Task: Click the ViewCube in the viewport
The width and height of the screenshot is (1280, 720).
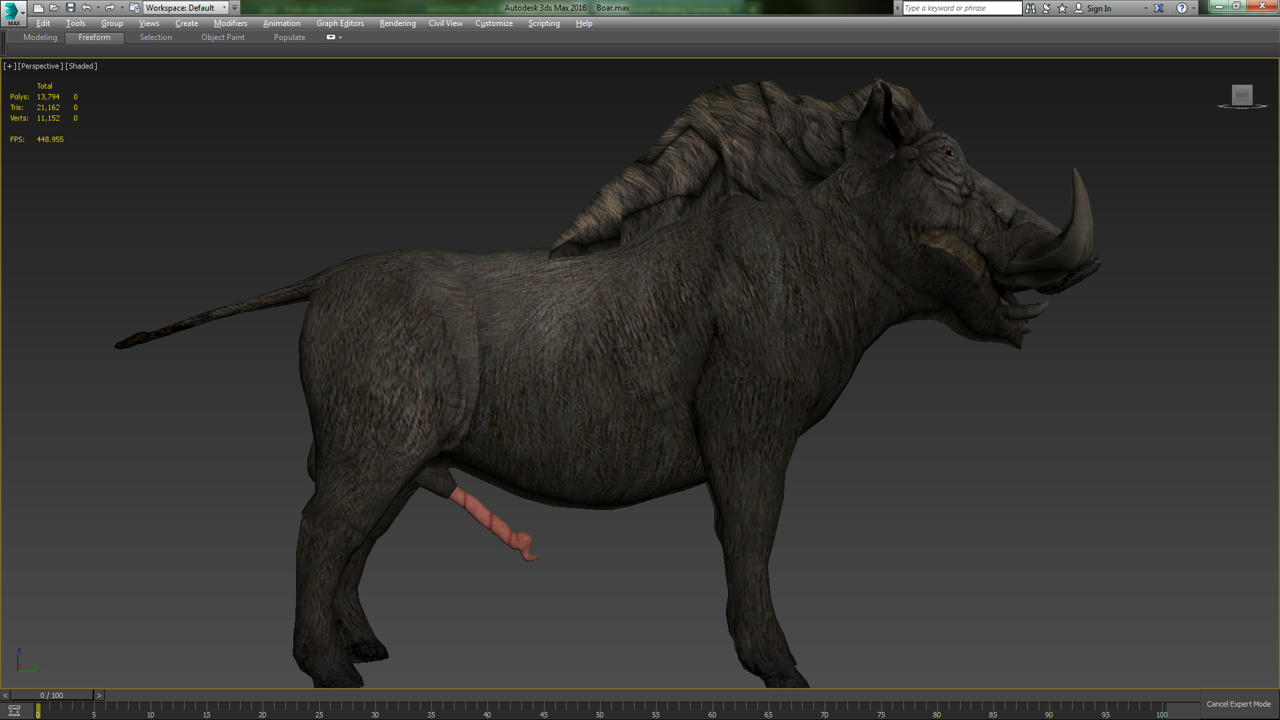Action: (x=1242, y=96)
